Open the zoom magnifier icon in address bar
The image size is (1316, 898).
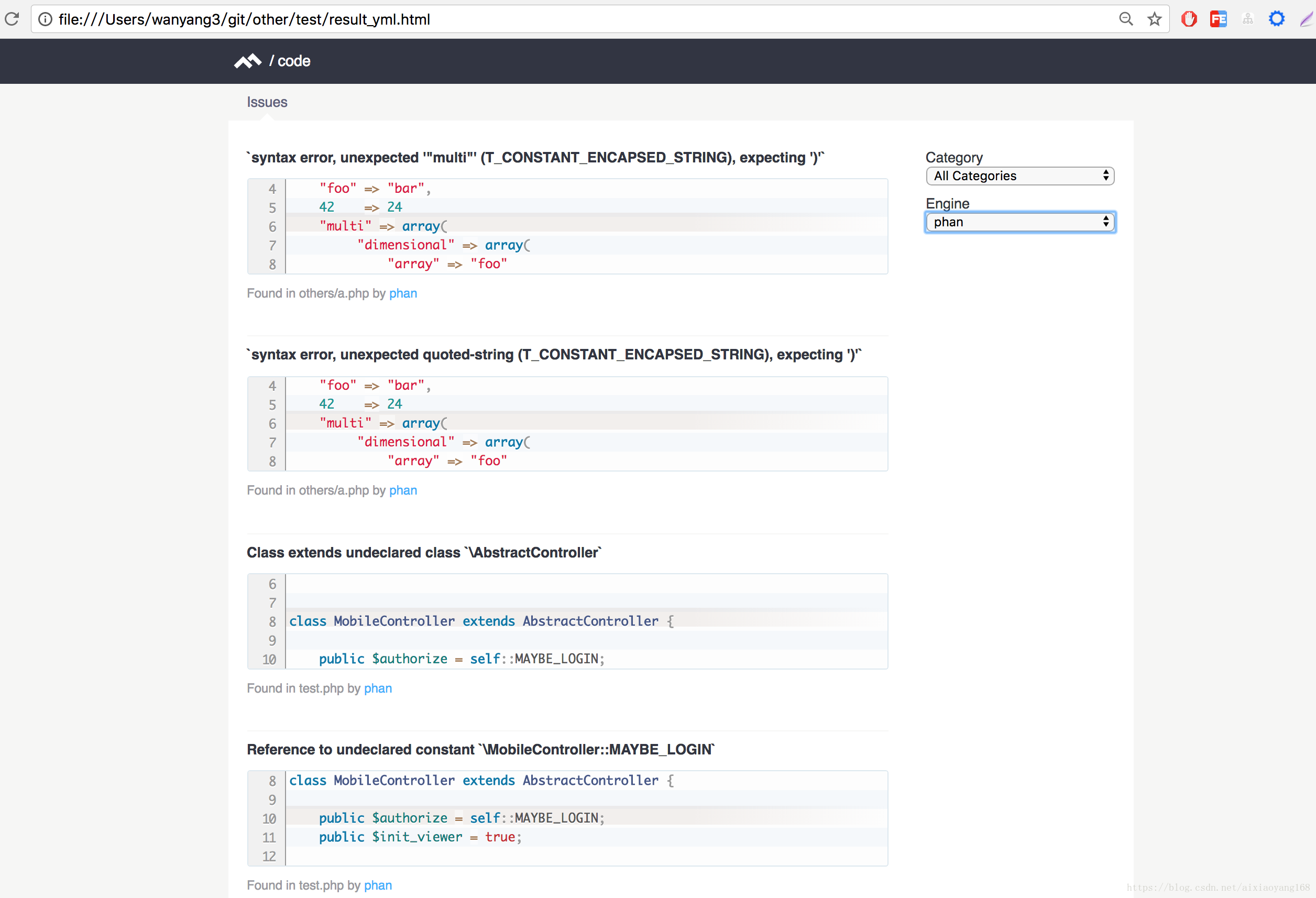[x=1126, y=19]
